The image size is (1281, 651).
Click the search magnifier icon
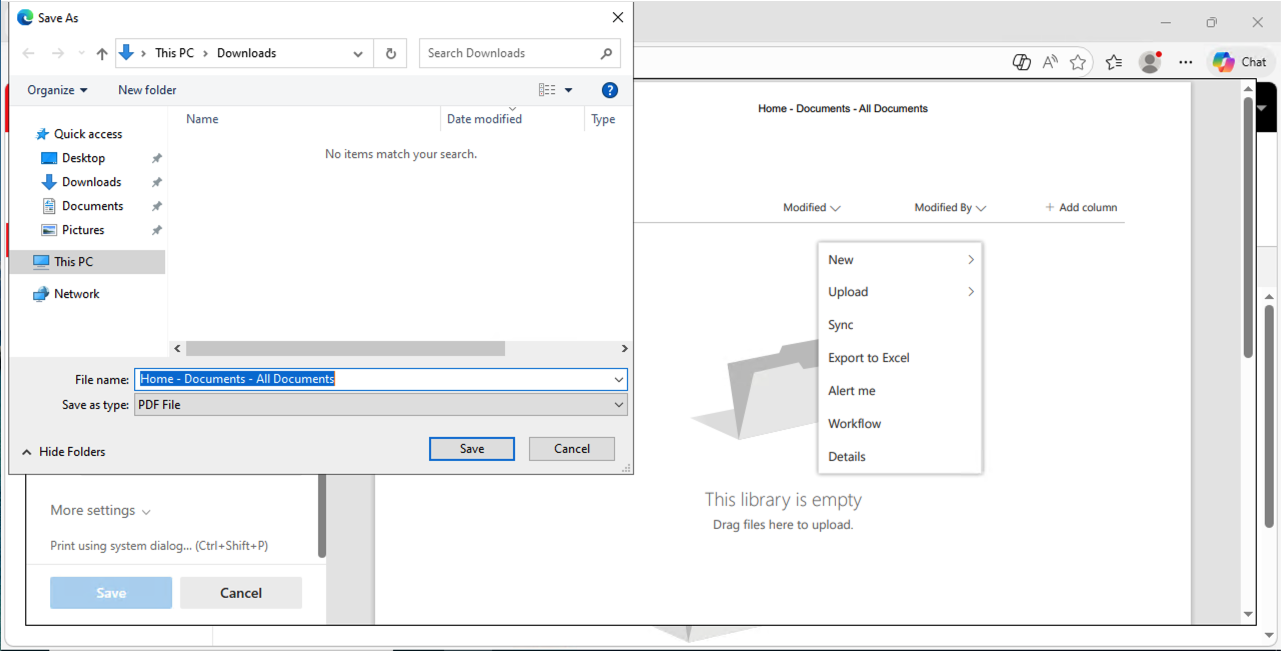[x=607, y=53]
